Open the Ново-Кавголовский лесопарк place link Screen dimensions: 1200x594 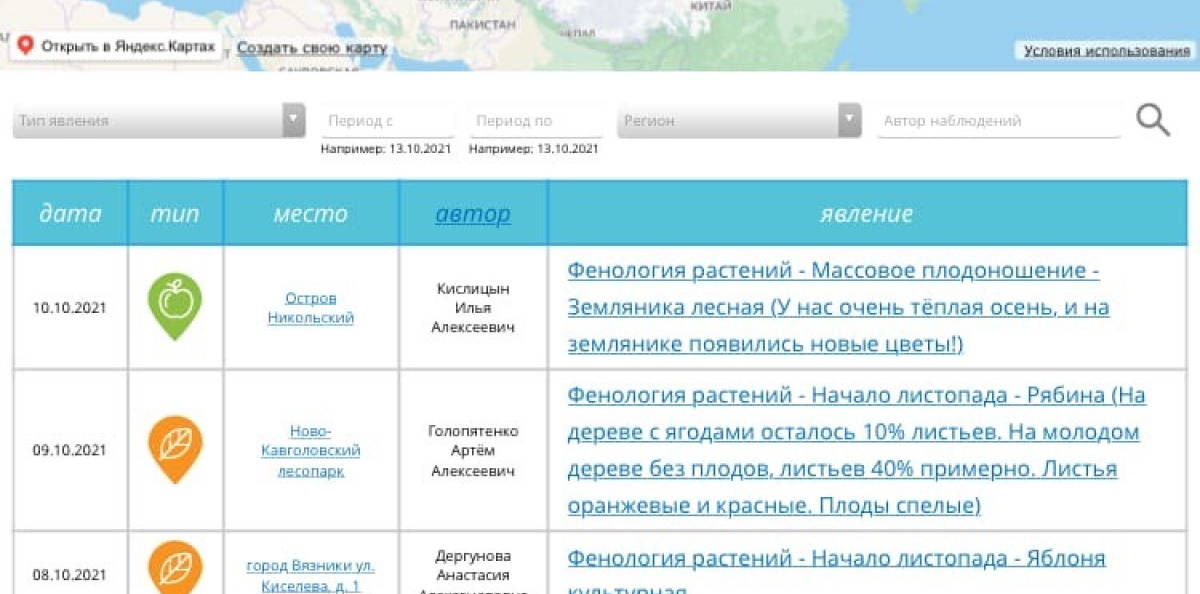pos(311,450)
